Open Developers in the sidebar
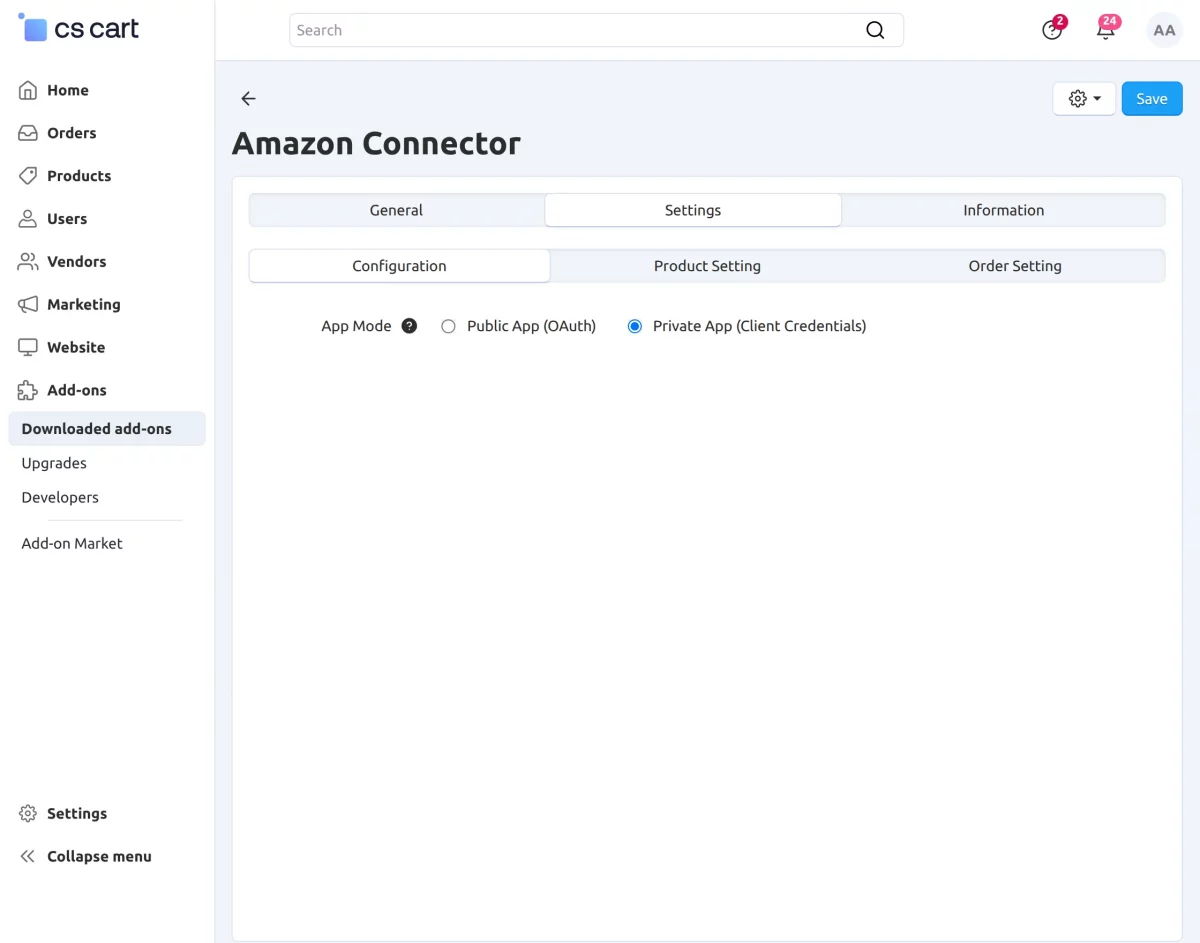This screenshot has width=1200, height=943. click(x=60, y=497)
